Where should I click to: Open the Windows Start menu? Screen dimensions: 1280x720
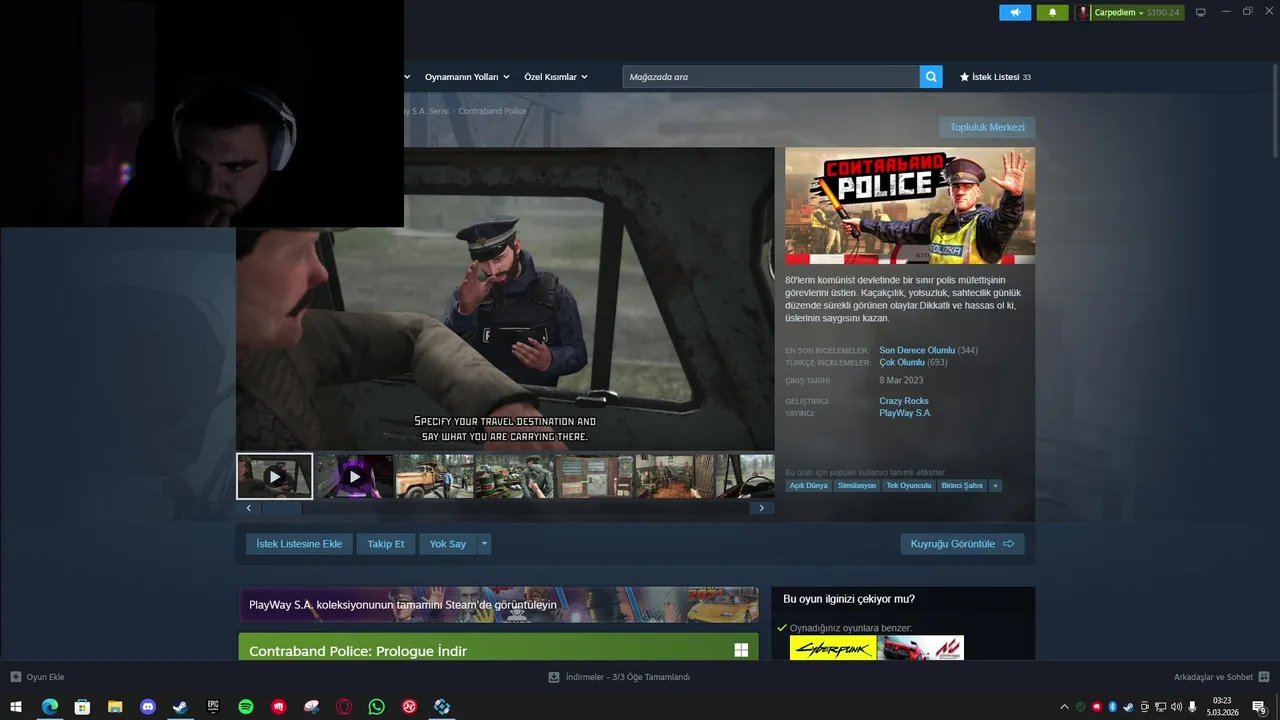click(x=16, y=707)
